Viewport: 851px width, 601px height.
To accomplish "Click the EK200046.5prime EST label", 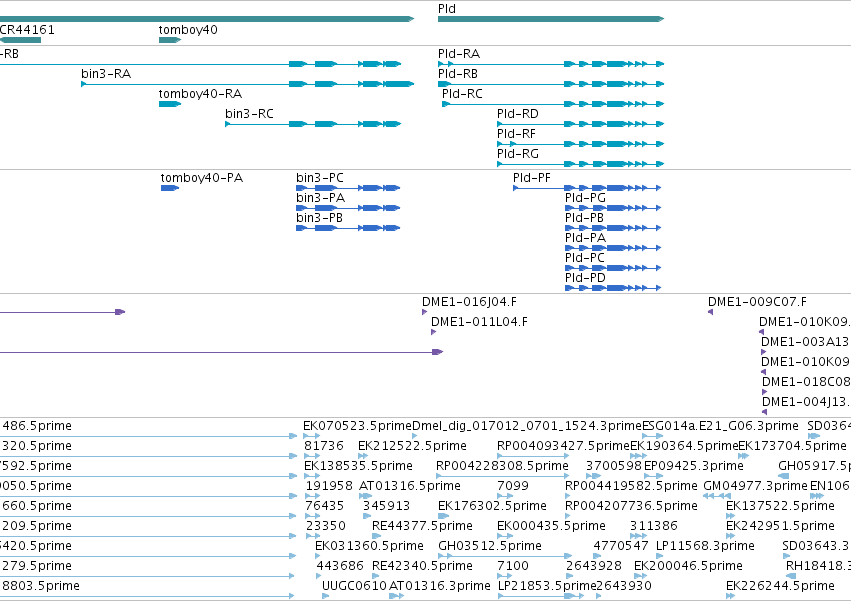I will (x=688, y=567).
